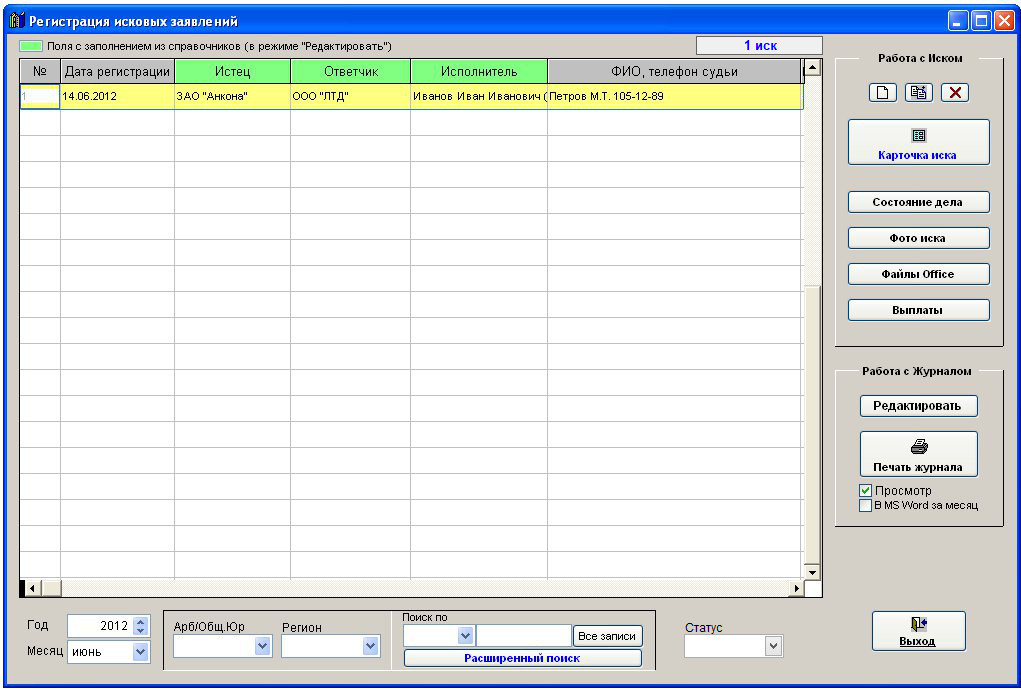Click the ФИО, телефон судьи column header
This screenshot has height=690, width=1021.
point(674,72)
